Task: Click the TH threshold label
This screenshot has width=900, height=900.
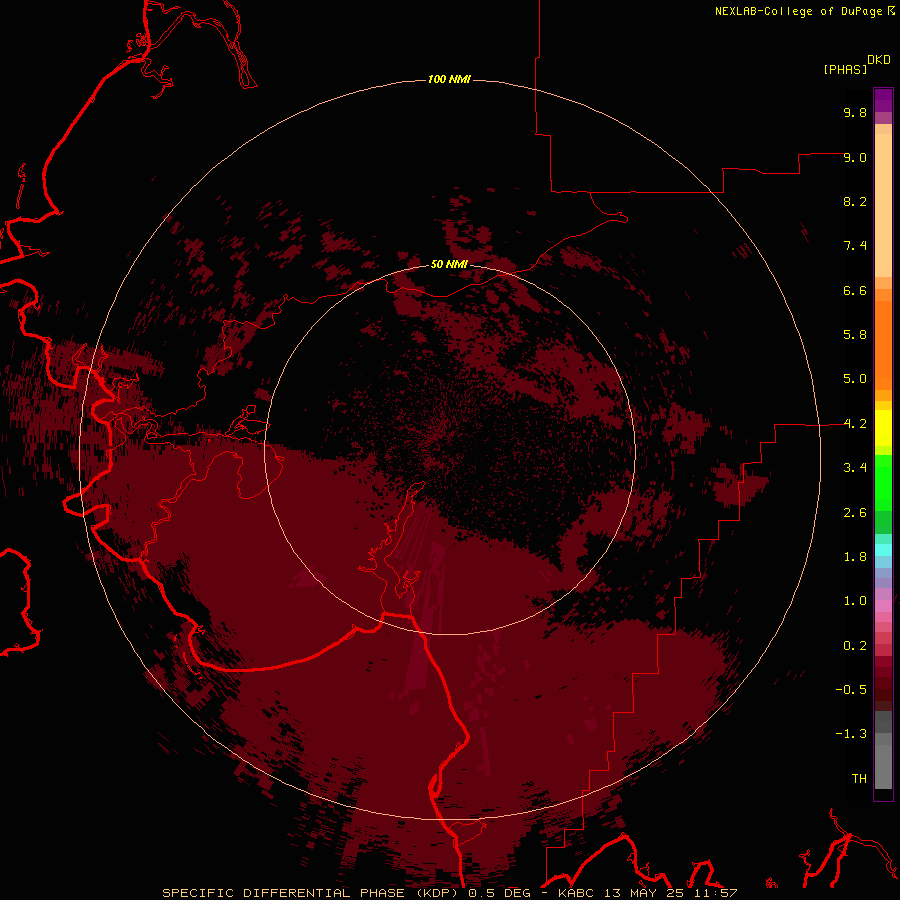Action: (859, 779)
